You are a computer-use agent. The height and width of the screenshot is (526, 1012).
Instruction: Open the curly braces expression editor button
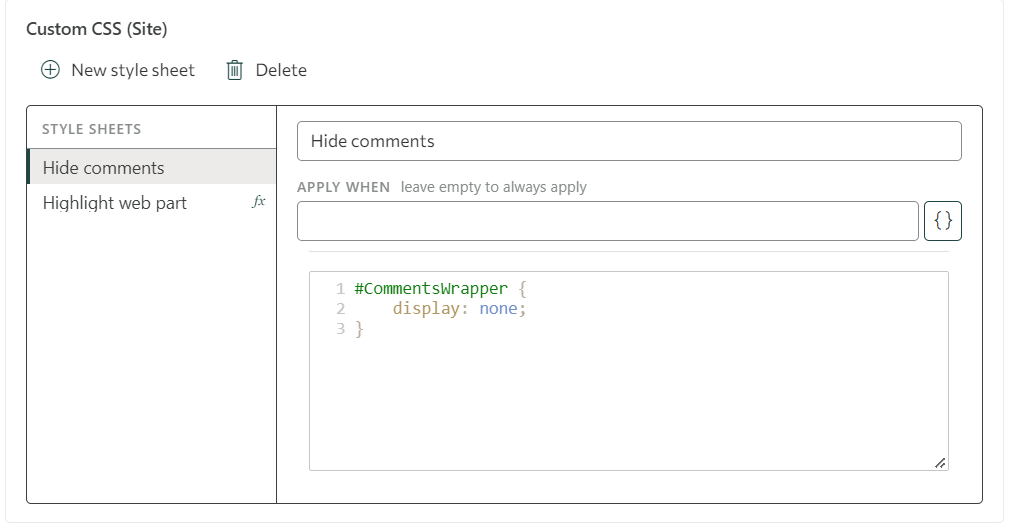coord(942,221)
